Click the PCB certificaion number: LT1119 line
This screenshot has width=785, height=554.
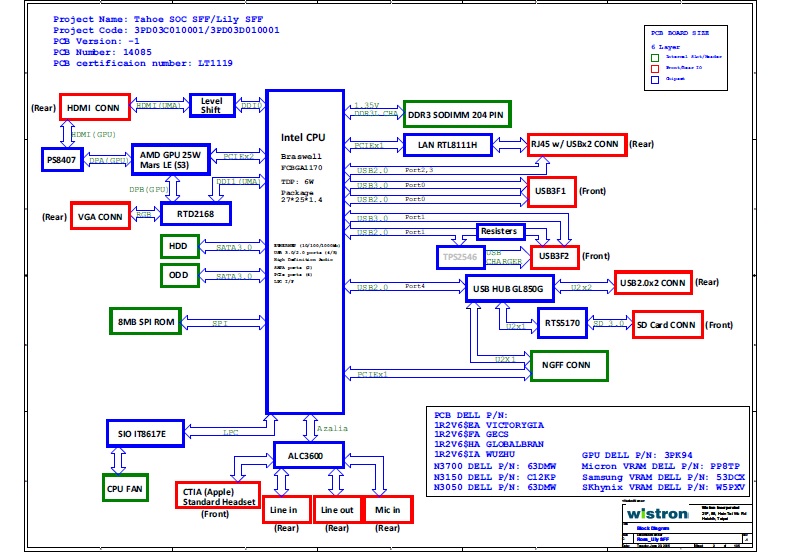click(143, 63)
